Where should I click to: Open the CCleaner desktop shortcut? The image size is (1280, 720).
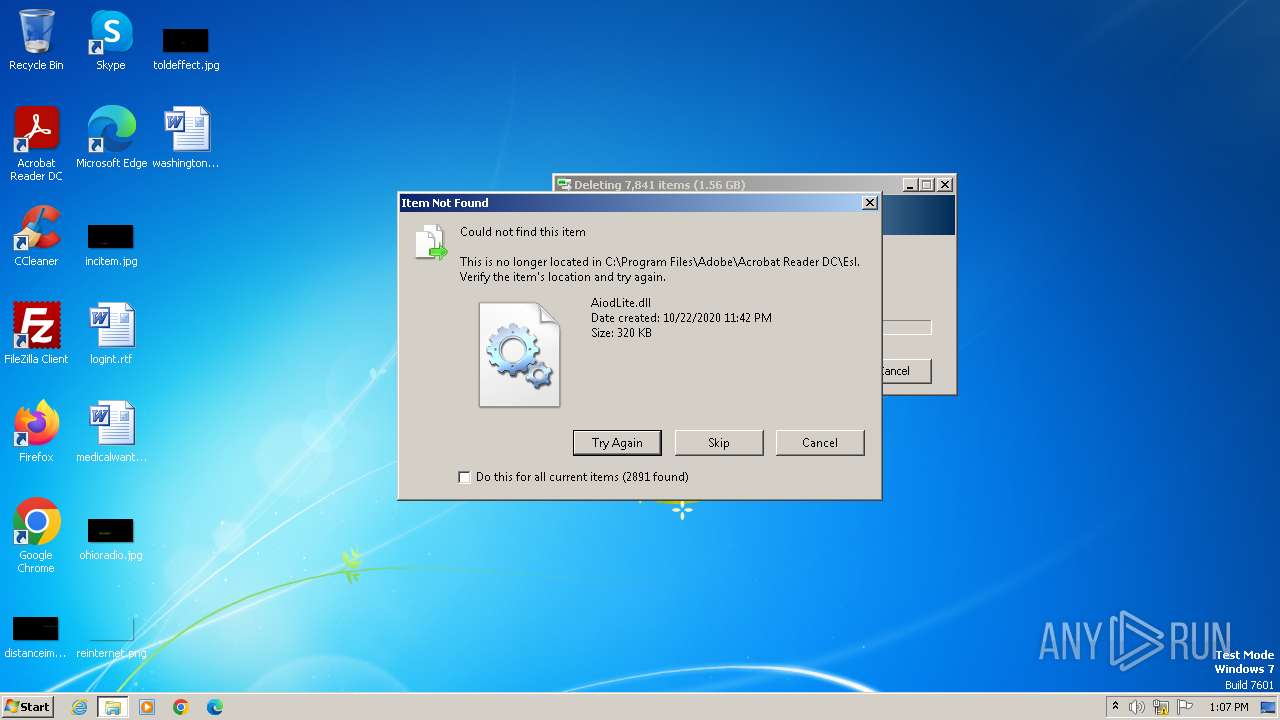click(x=36, y=236)
